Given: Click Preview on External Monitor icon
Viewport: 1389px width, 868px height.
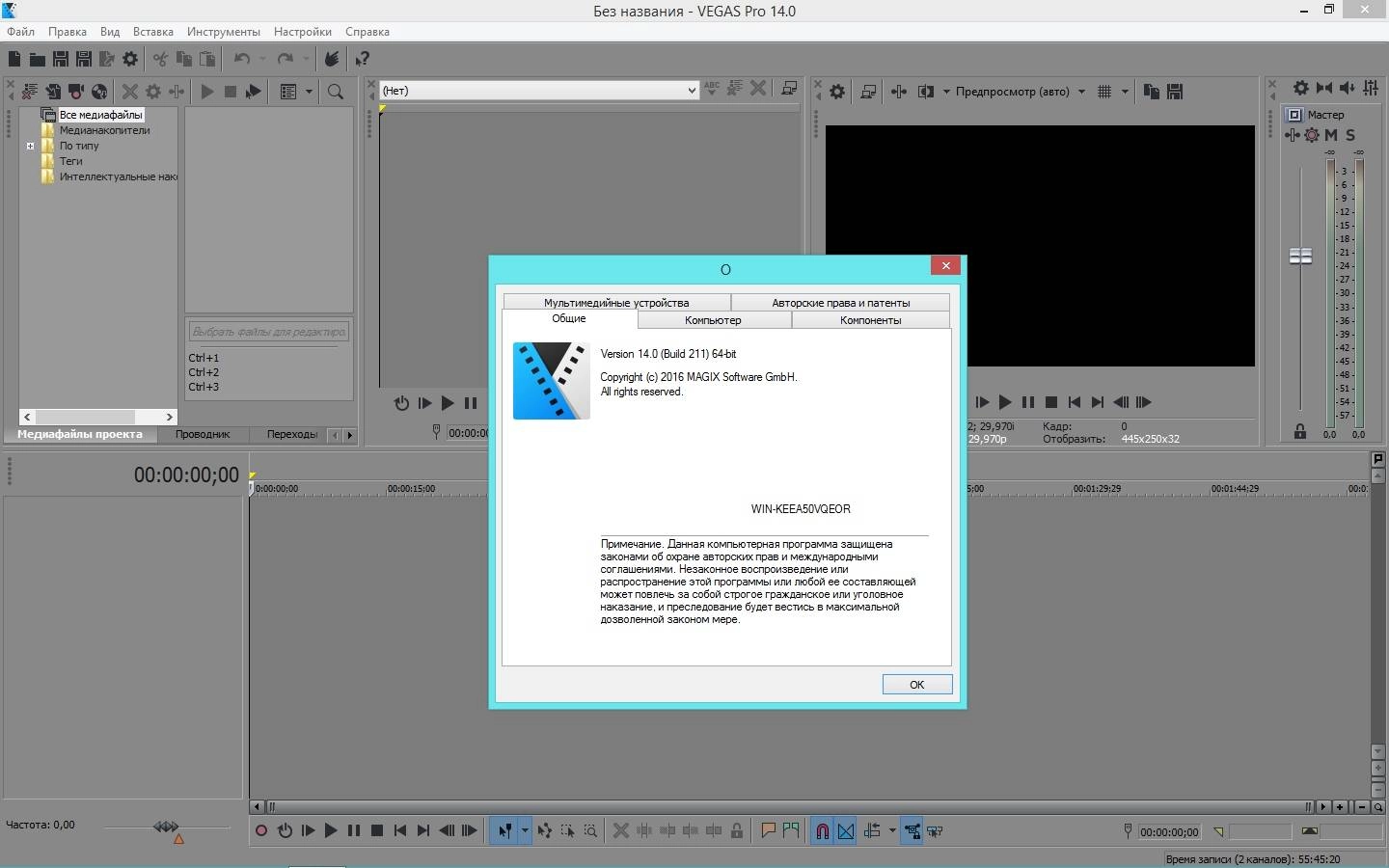Looking at the screenshot, I should click(868, 92).
